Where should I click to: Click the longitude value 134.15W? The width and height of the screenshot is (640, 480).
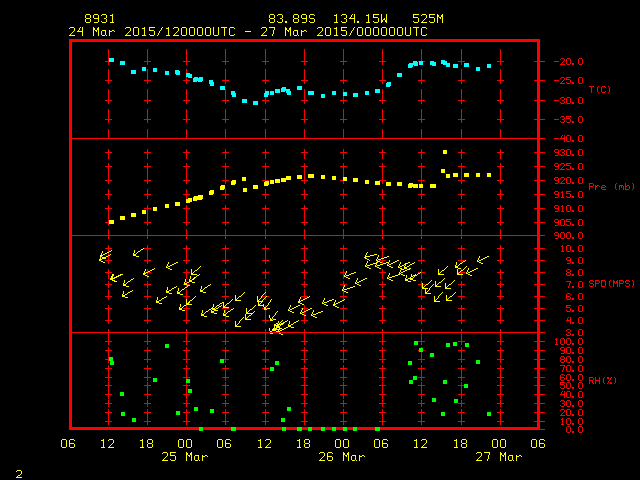tap(360, 19)
